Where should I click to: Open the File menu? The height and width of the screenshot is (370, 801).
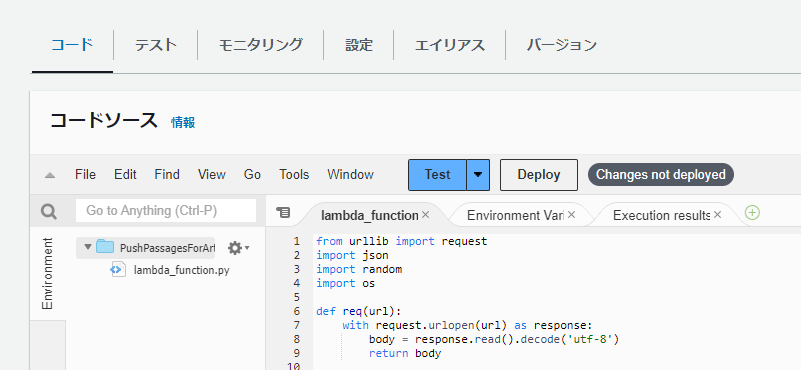(85, 175)
